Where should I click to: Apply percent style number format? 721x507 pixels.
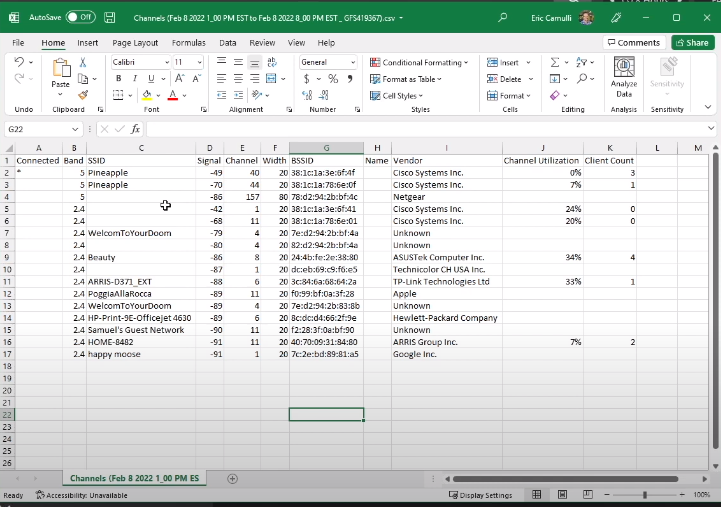pyautogui.click(x=333, y=79)
